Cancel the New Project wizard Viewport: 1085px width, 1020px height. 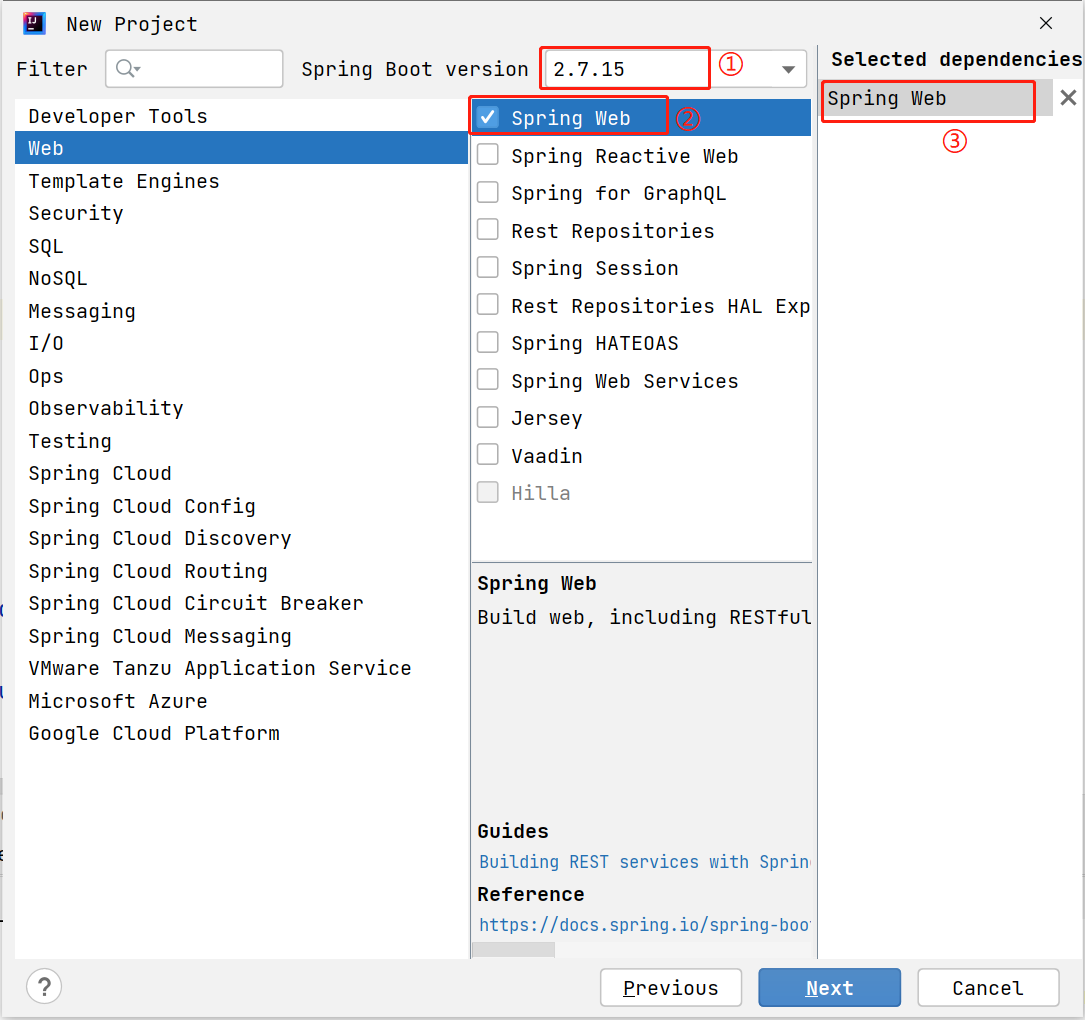[x=988, y=987]
